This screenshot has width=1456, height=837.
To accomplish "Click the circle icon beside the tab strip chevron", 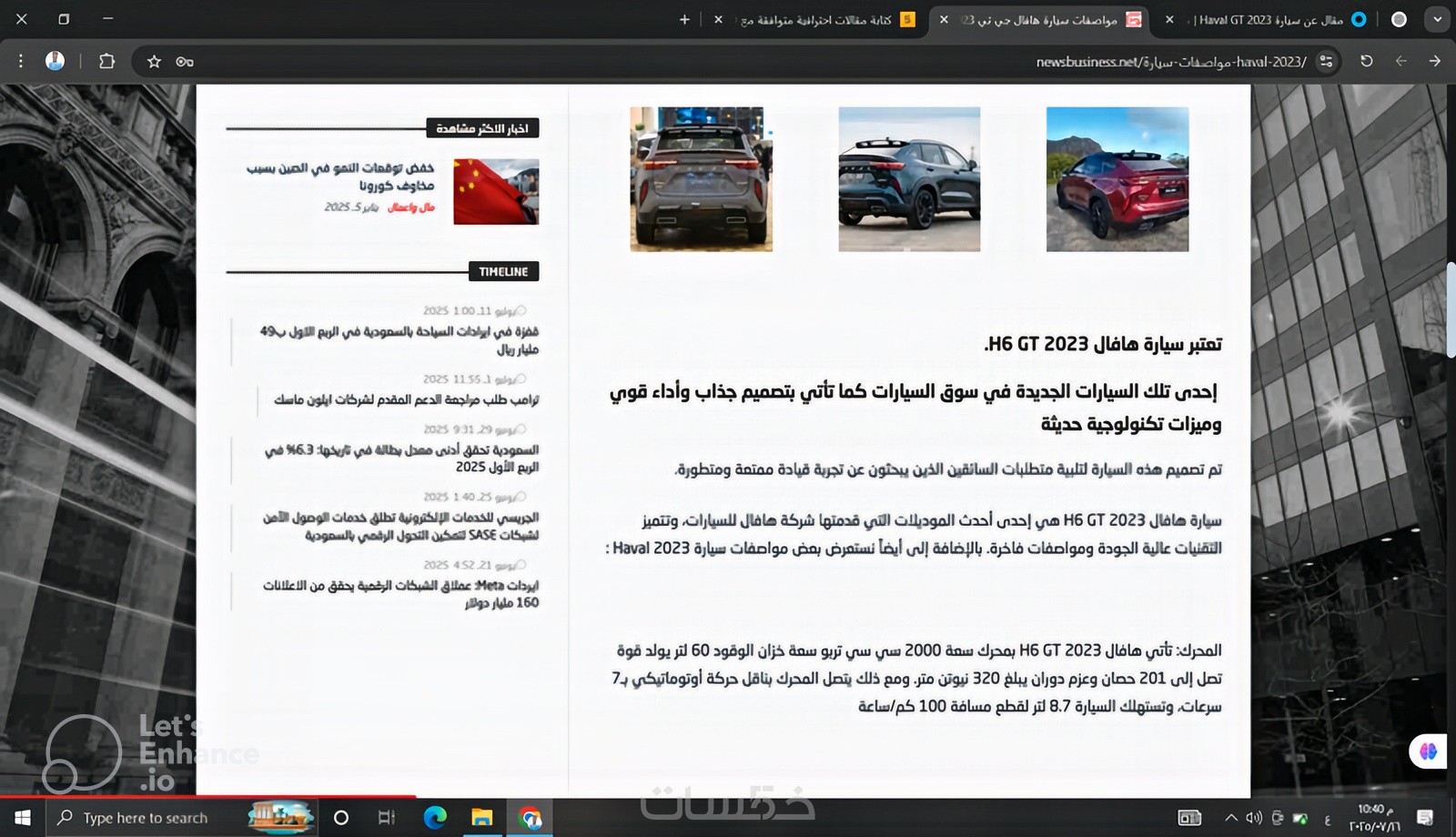I will (x=1399, y=19).
